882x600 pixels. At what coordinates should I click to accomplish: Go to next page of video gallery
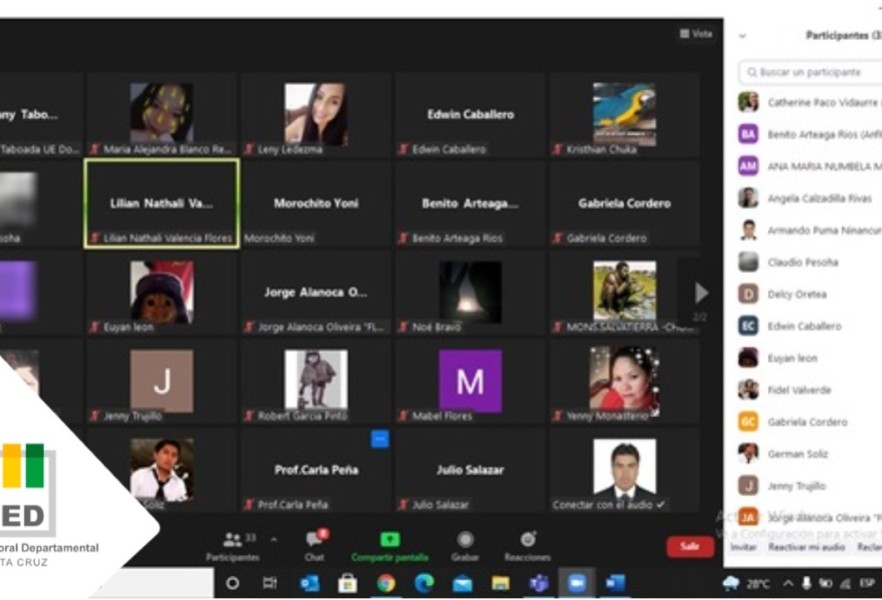tap(701, 293)
